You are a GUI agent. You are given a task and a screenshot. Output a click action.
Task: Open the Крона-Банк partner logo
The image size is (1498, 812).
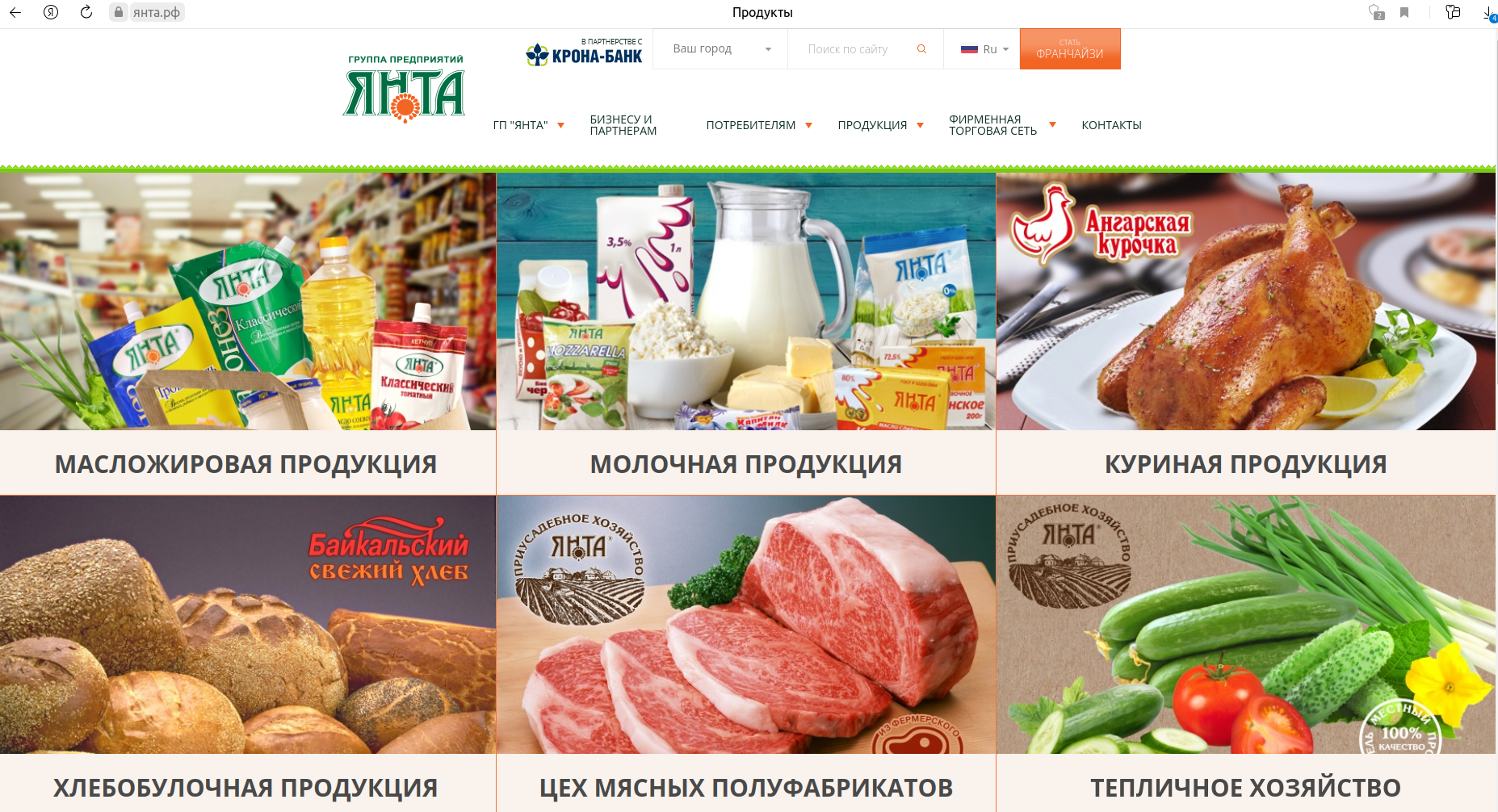[584, 52]
